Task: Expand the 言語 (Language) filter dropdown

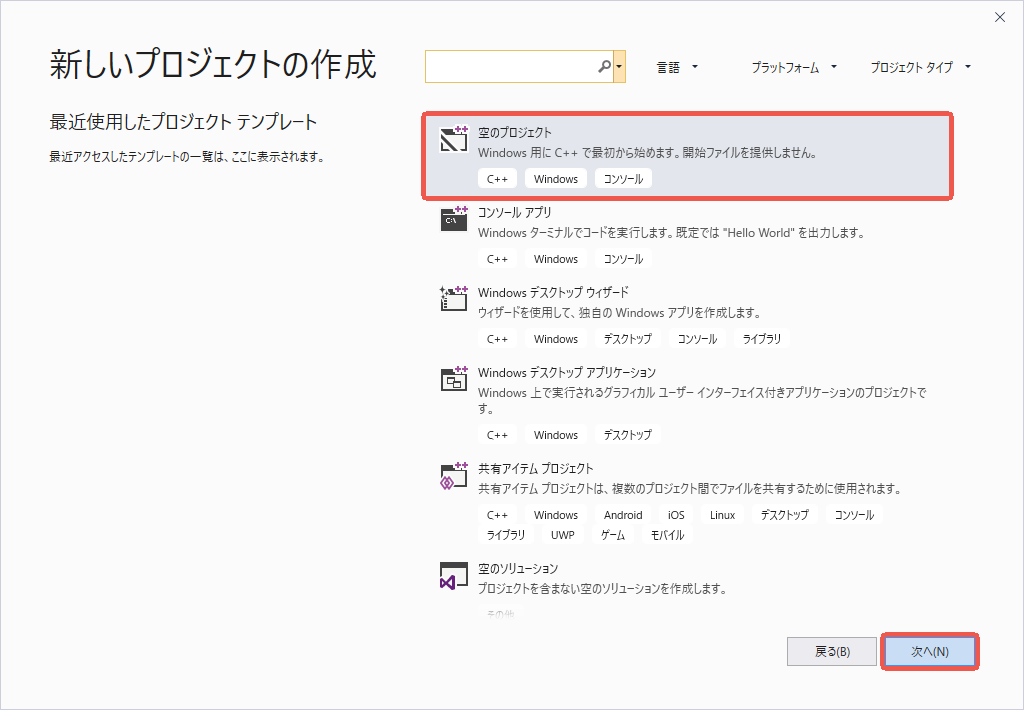Action: tap(678, 67)
